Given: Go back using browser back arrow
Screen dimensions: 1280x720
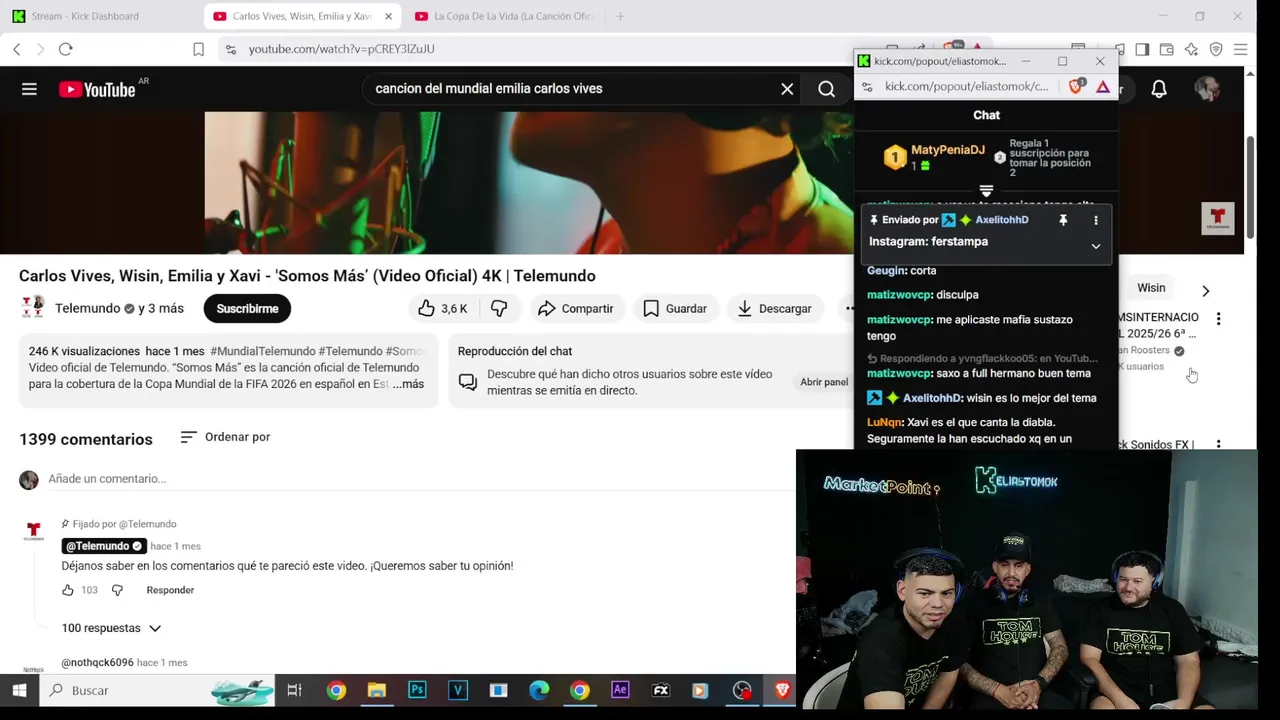Looking at the screenshot, I should 17,49.
